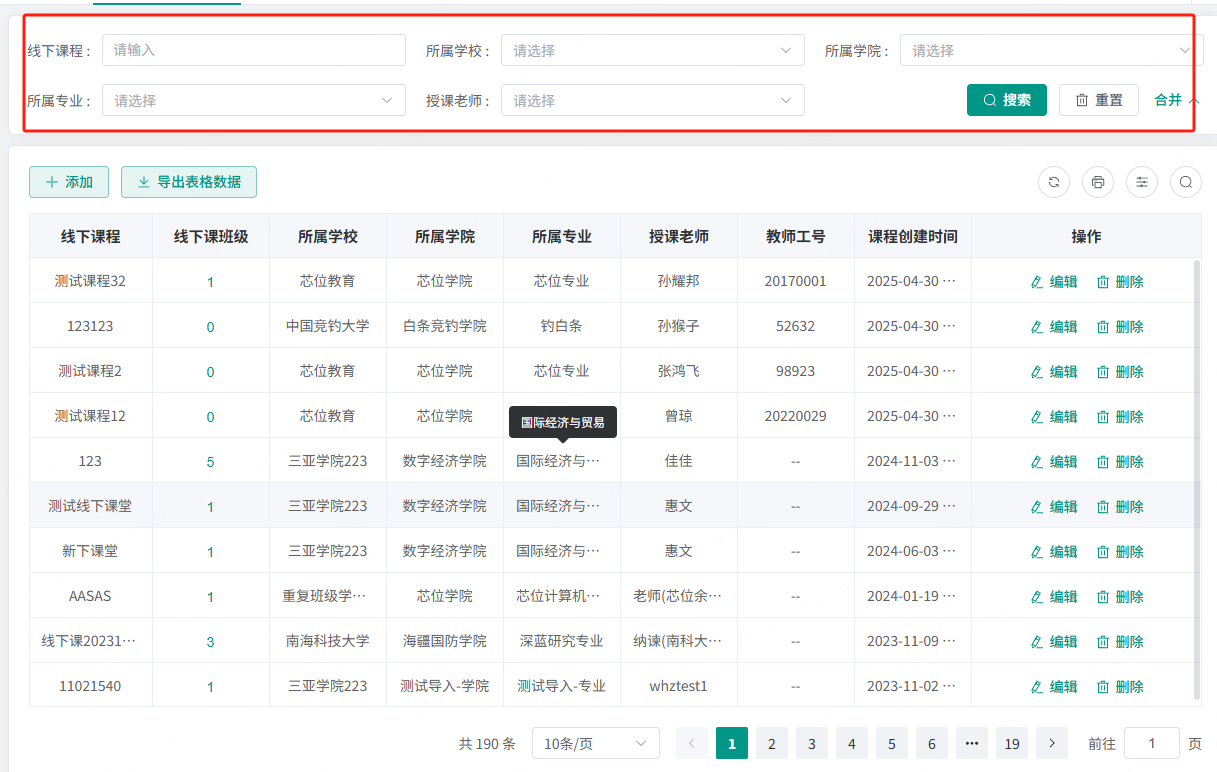Go to page 3

coord(812,743)
